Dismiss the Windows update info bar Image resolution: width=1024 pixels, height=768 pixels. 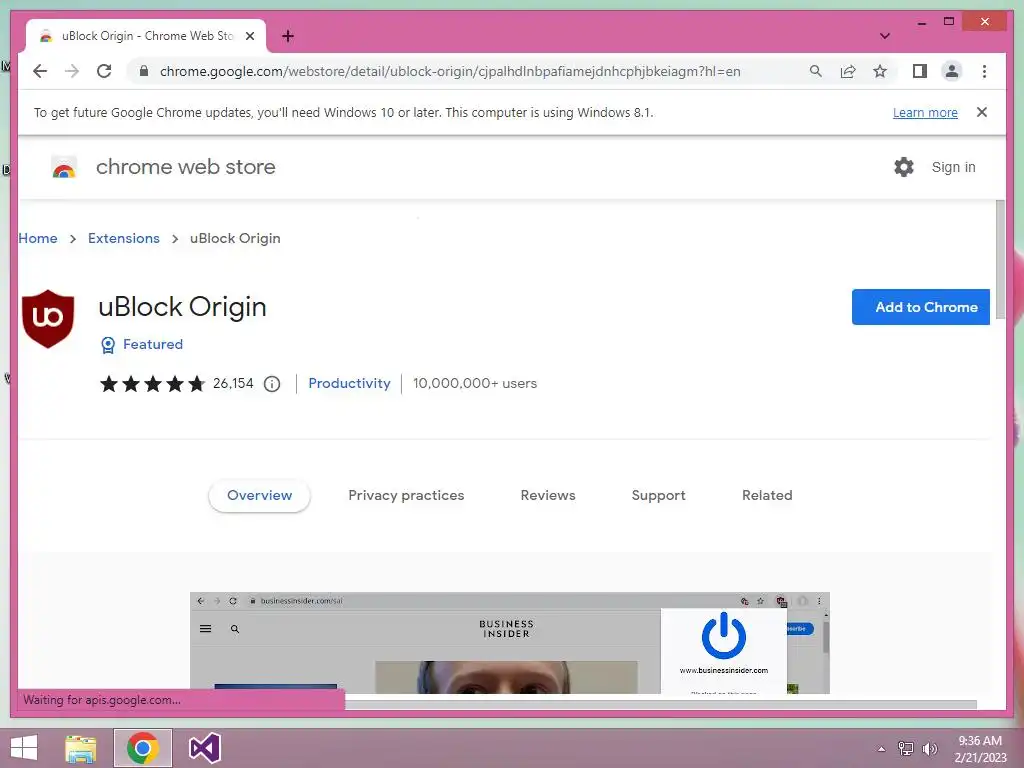[x=982, y=112]
